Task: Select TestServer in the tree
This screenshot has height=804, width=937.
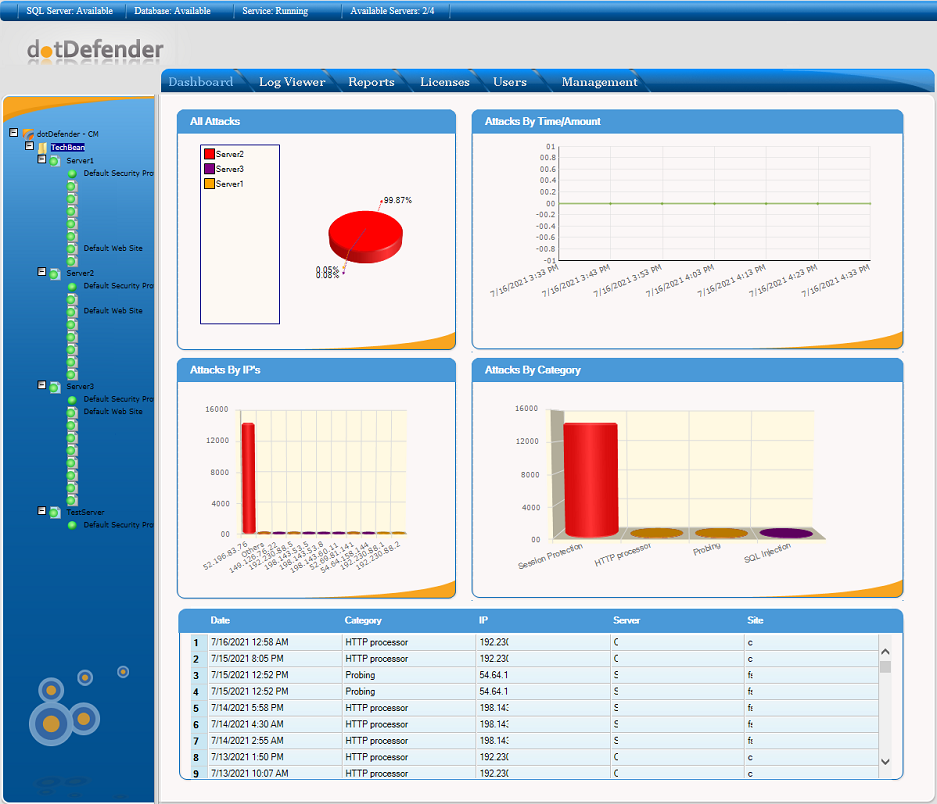Action: (x=85, y=512)
